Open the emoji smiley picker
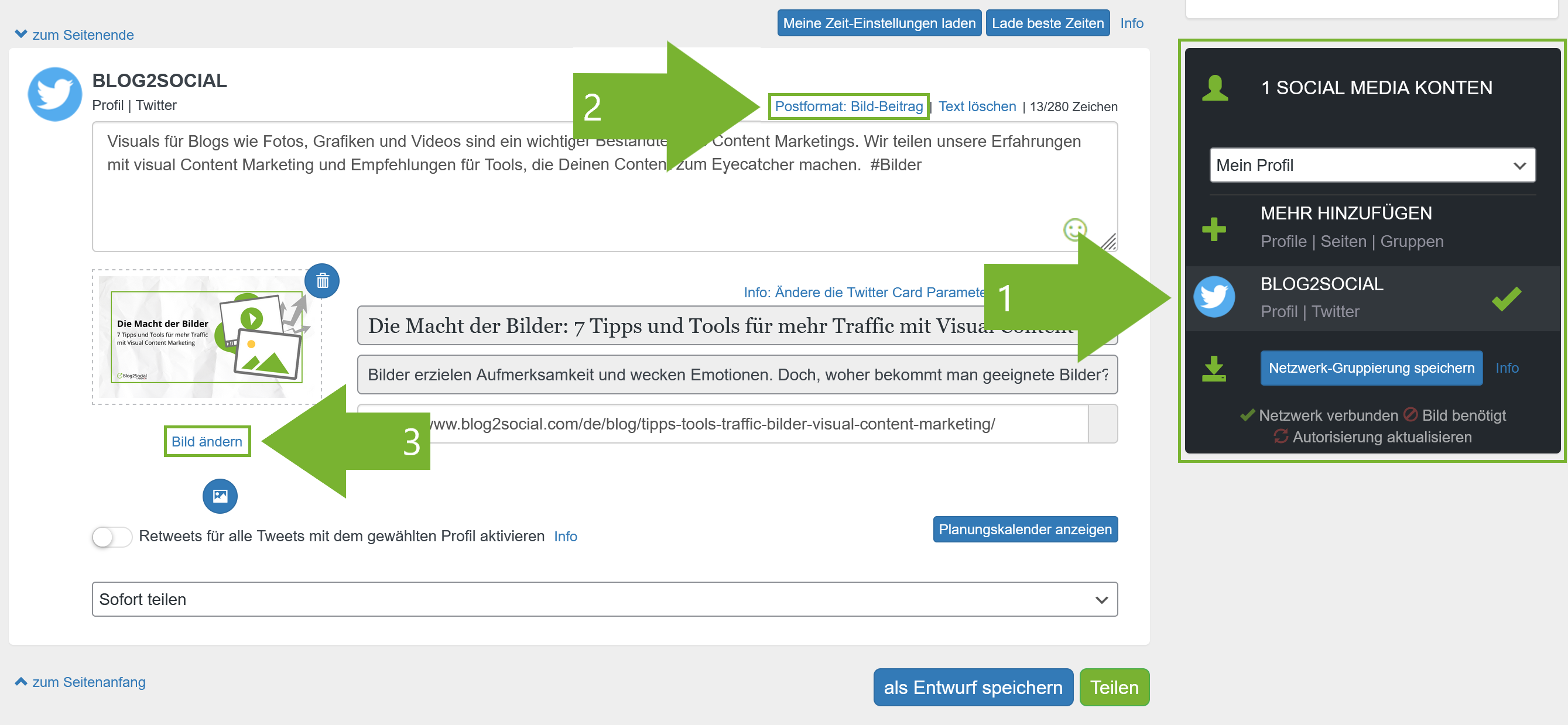 click(x=1074, y=229)
